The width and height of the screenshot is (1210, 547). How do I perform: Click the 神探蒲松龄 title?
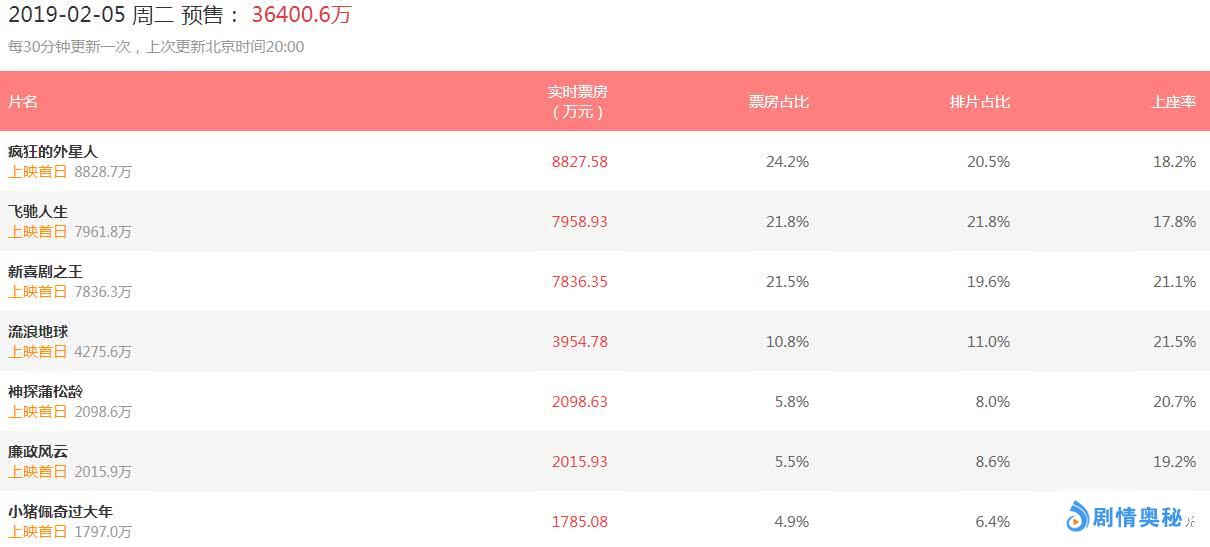click(45, 392)
